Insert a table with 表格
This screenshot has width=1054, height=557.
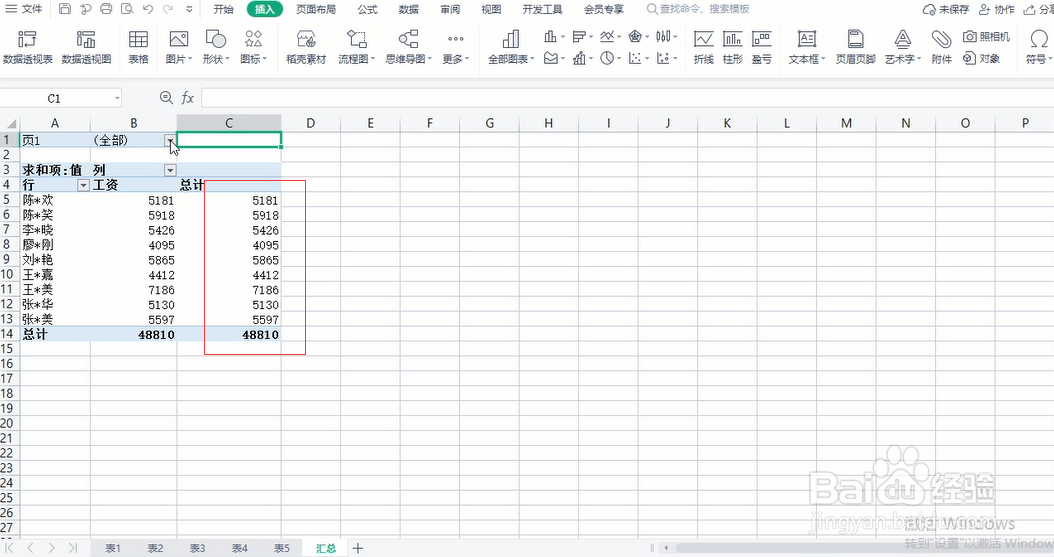tap(138, 46)
